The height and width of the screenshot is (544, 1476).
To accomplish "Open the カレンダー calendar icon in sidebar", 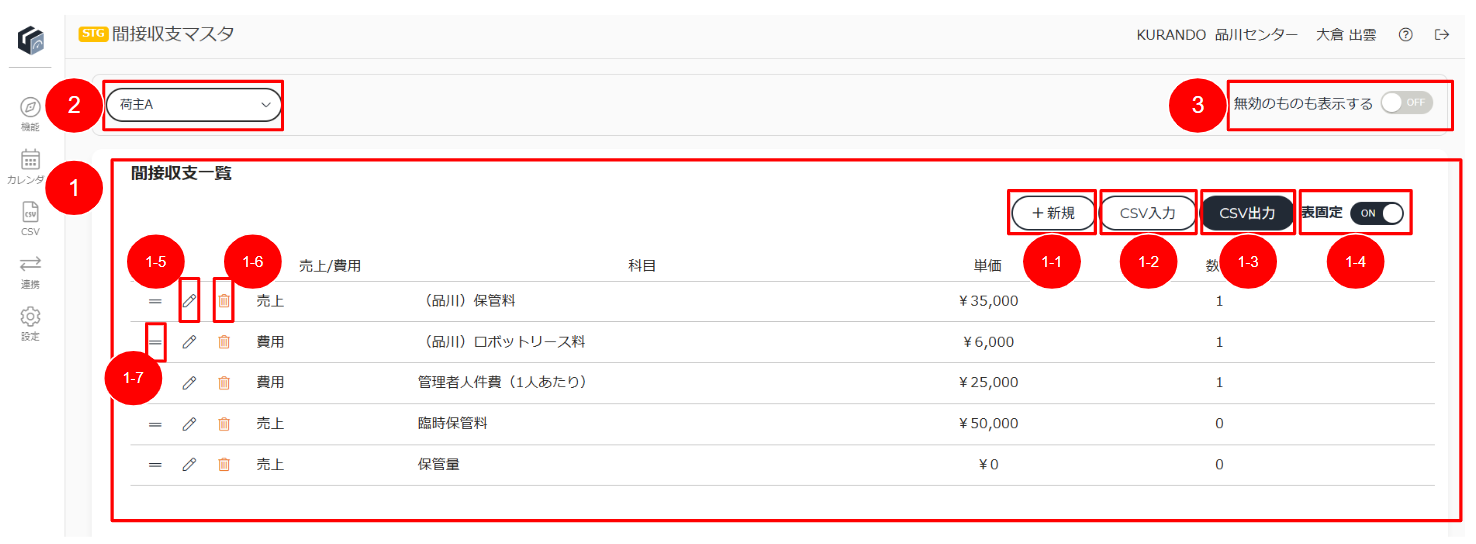I will [30, 160].
